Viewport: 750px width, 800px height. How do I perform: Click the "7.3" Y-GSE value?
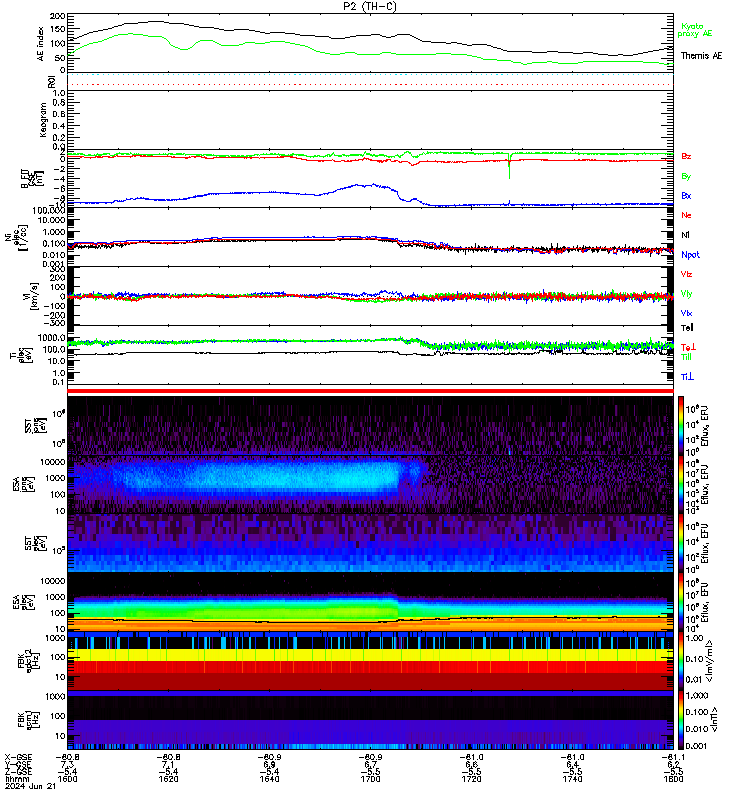(x=67, y=765)
